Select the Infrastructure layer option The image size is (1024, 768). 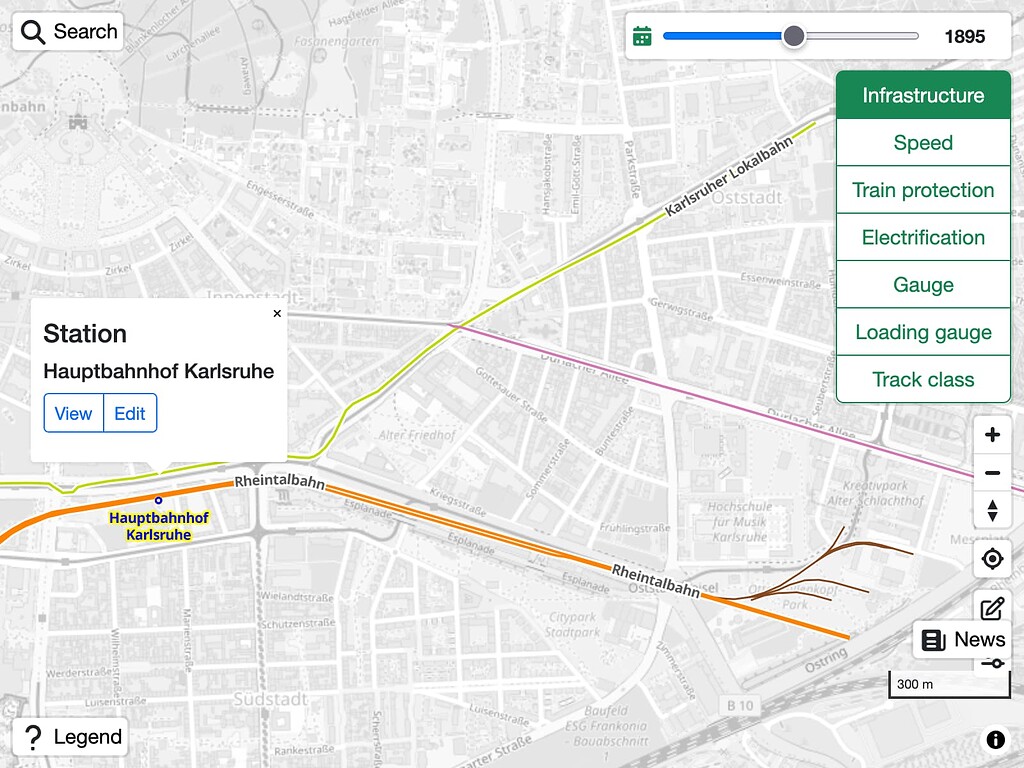pyautogui.click(x=922, y=95)
